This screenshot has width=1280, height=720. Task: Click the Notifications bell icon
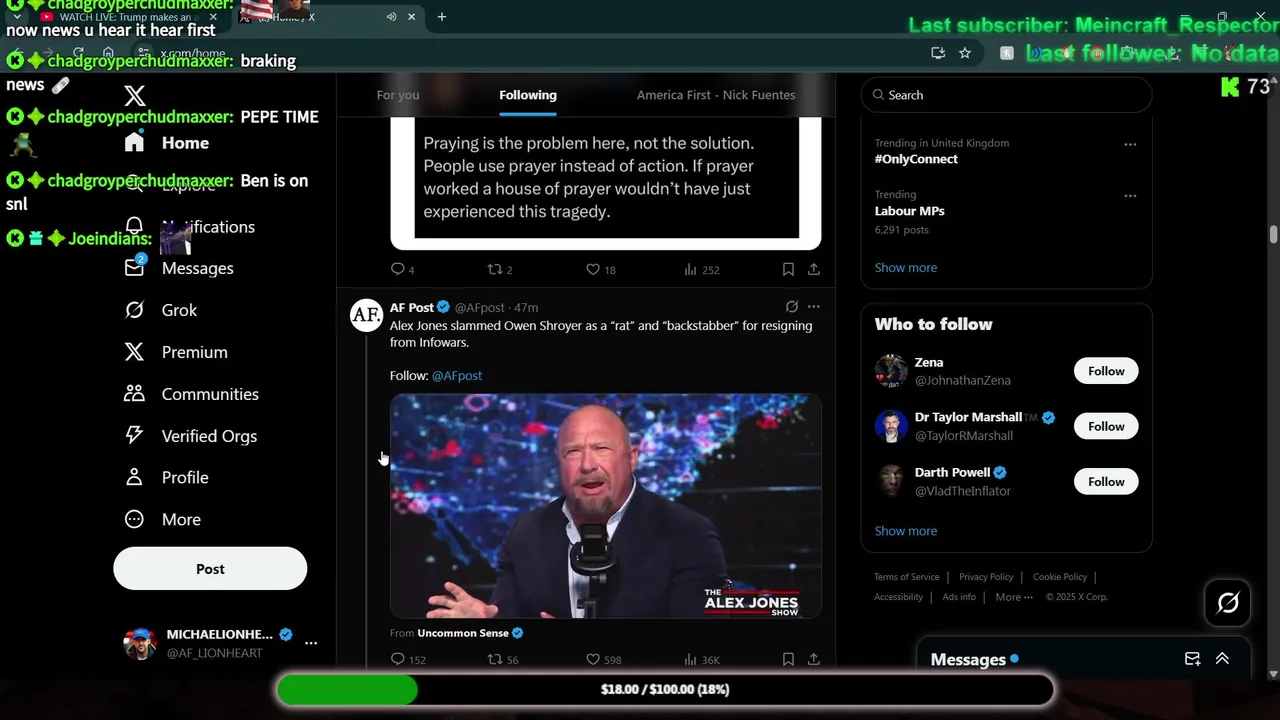(134, 226)
